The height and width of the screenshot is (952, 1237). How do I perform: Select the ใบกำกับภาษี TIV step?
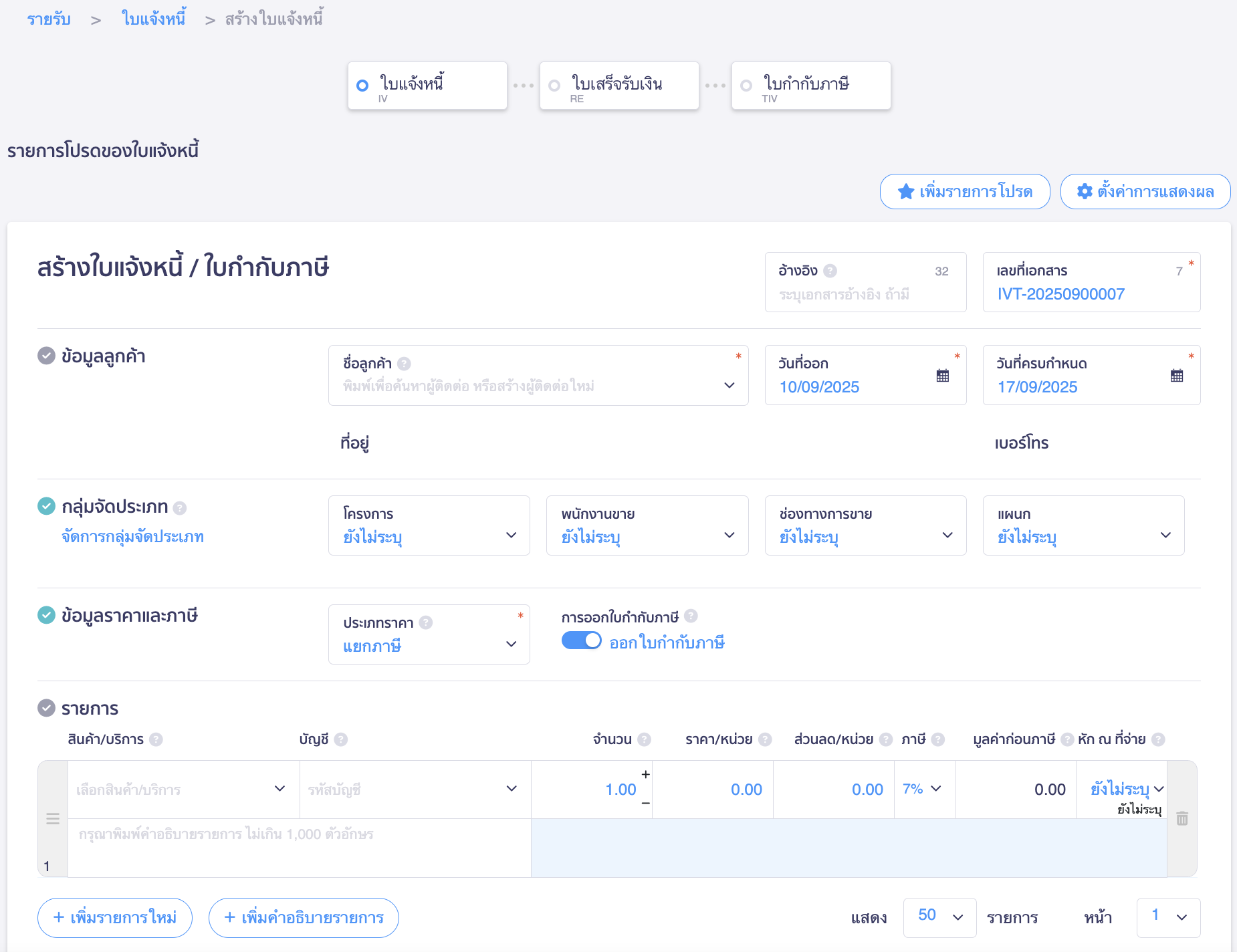tap(811, 86)
